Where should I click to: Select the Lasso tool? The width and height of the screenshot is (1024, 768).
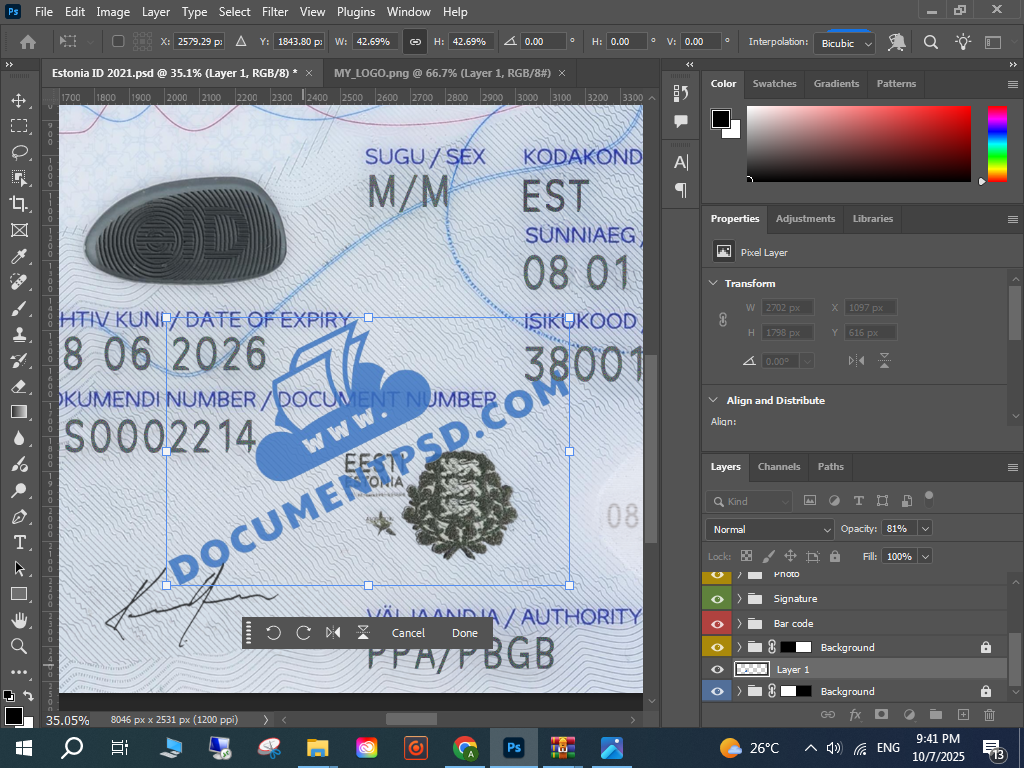pyautogui.click(x=19, y=152)
